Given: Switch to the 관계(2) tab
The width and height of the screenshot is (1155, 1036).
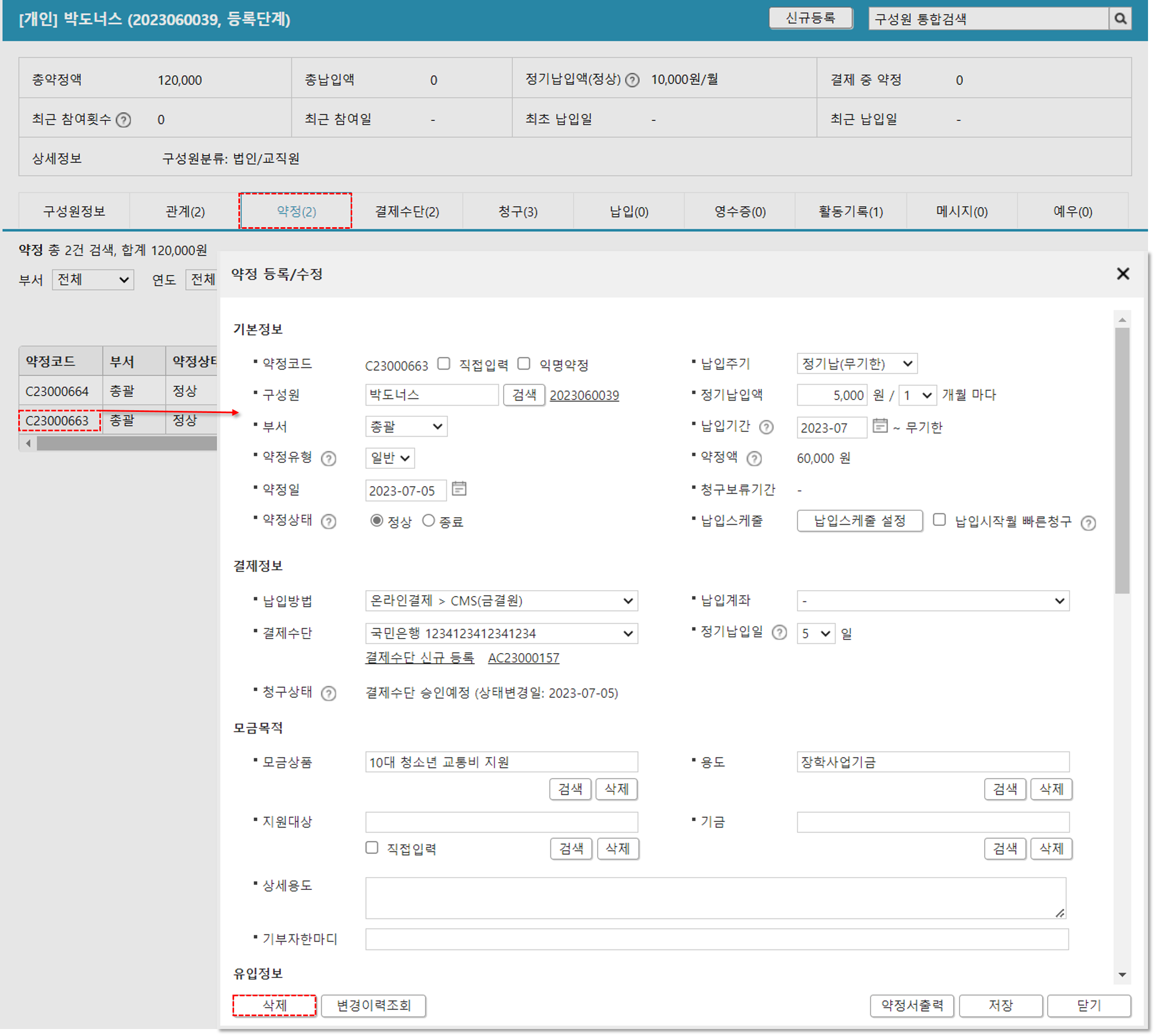Looking at the screenshot, I should click(x=185, y=212).
